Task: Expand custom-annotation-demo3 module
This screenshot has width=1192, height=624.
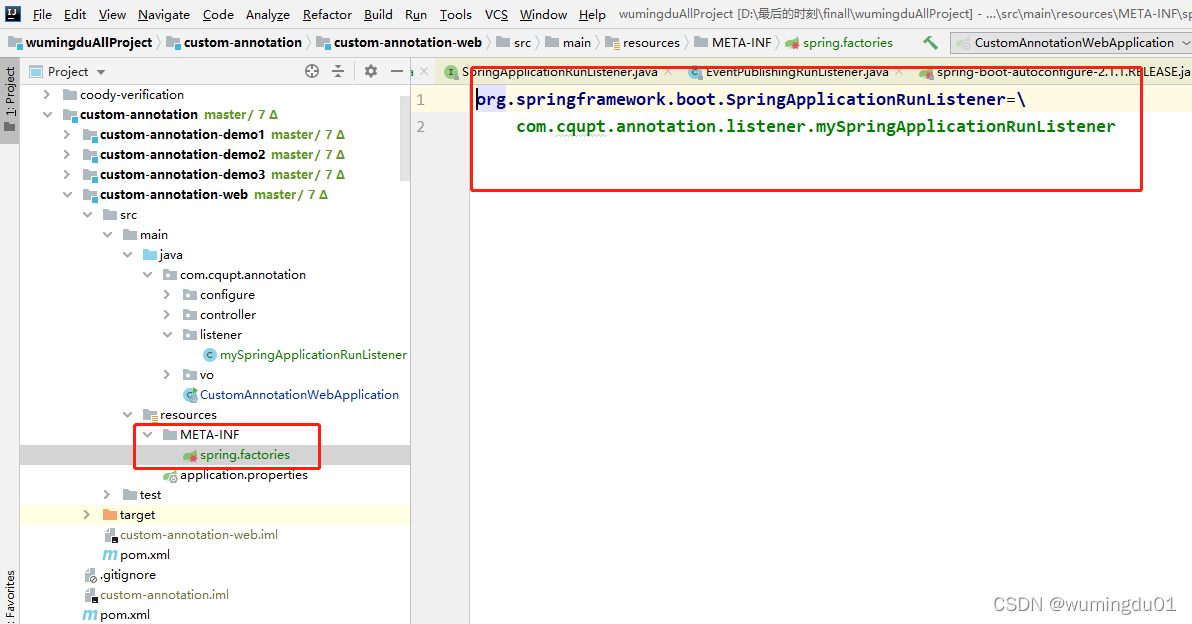Action: 67,174
